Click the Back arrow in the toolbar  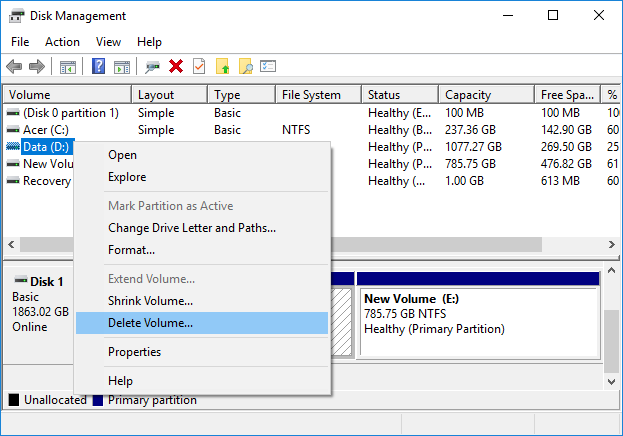pyautogui.click(x=14, y=67)
